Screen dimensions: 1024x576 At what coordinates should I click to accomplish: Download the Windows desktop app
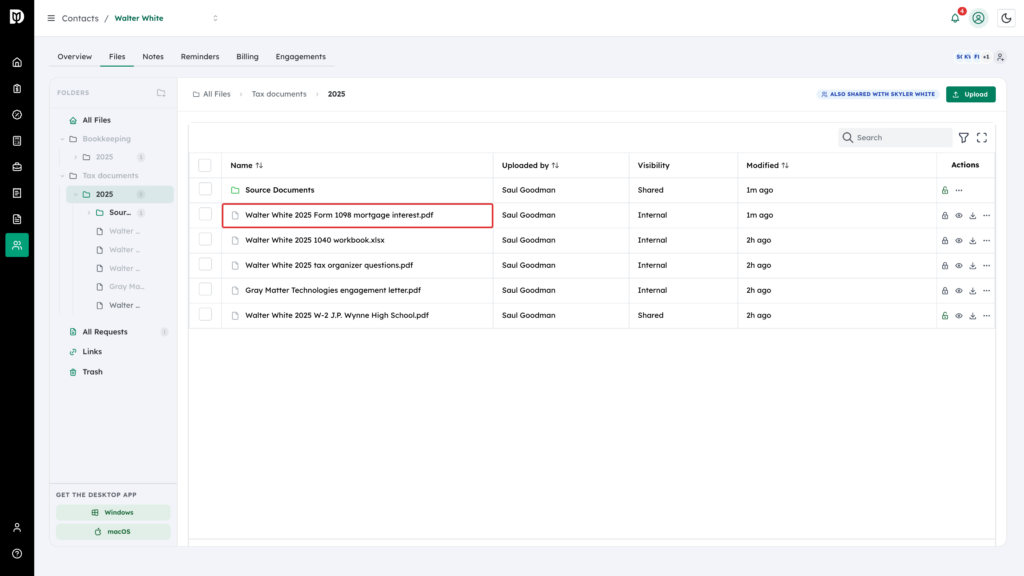(x=113, y=513)
